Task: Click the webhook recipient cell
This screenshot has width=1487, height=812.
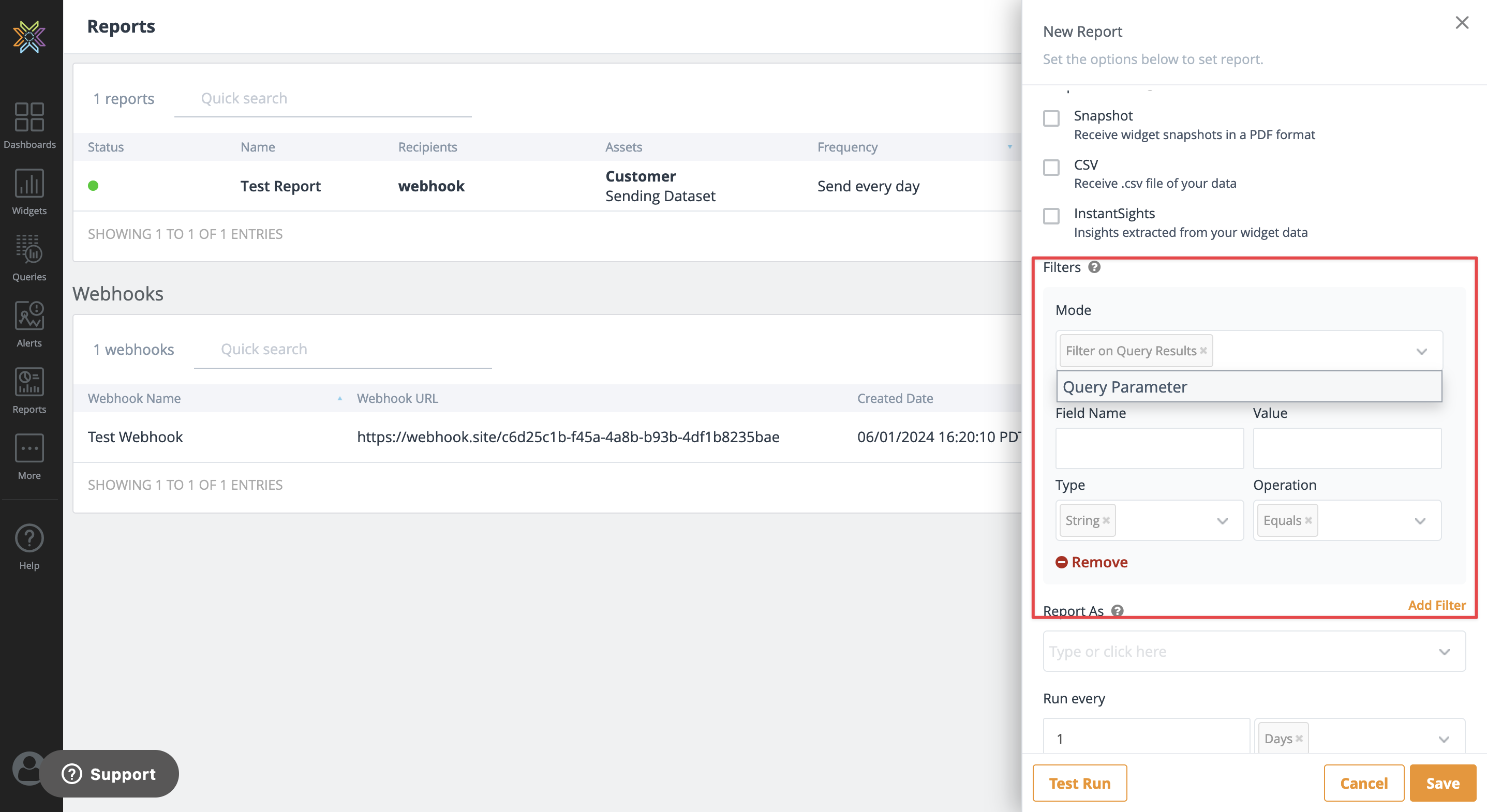Action: 431,186
